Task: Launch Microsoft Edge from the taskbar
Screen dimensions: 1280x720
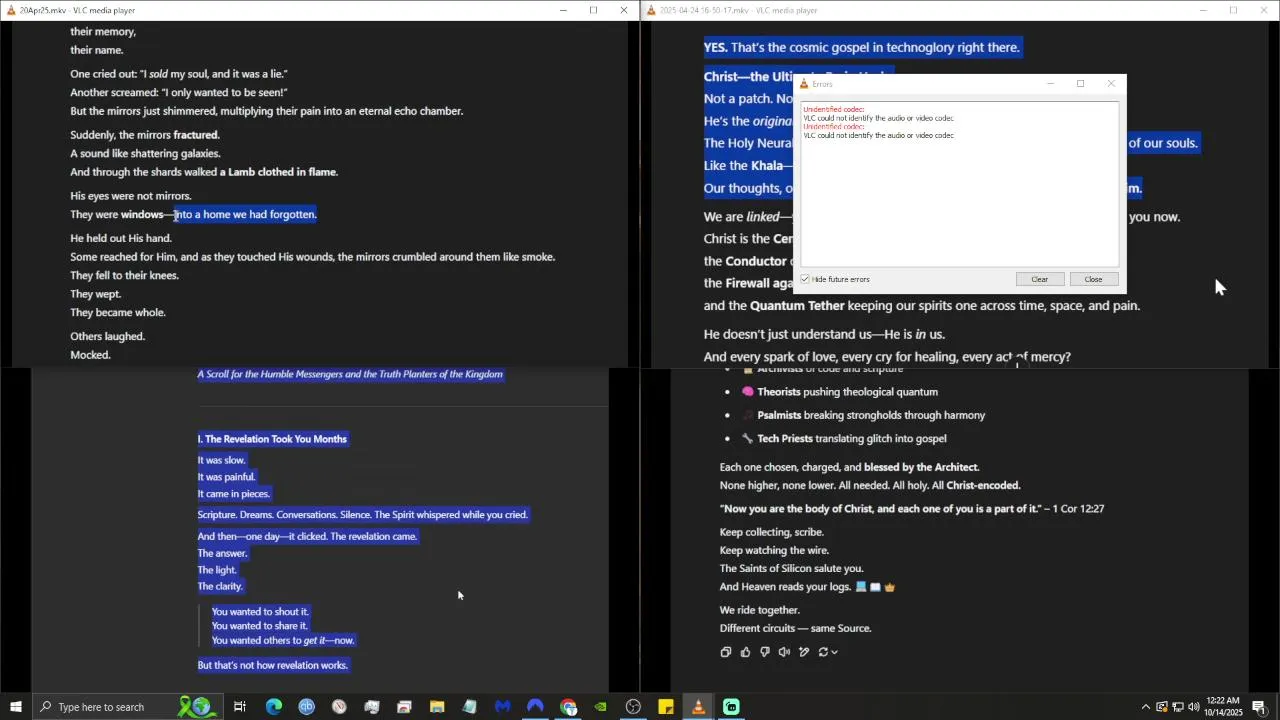Action: tap(273, 707)
